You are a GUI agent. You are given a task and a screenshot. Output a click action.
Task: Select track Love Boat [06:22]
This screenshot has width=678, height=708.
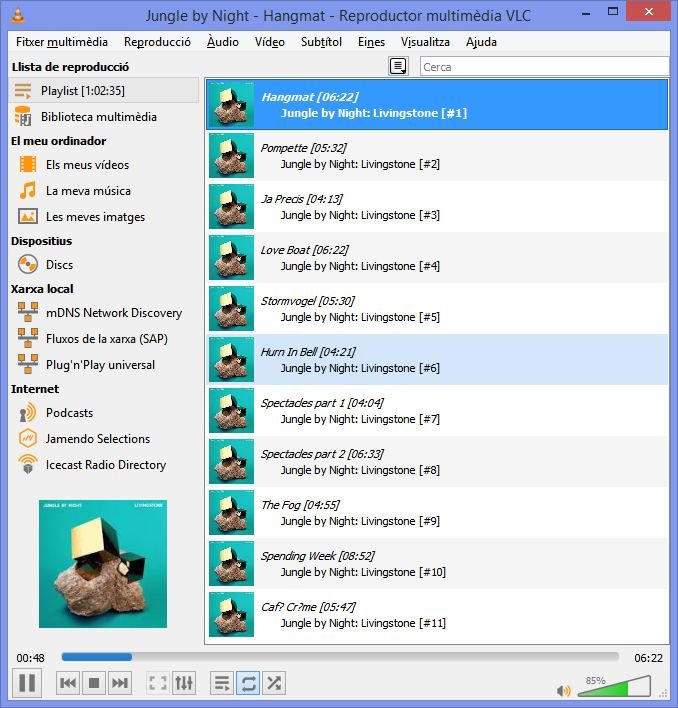pos(437,258)
